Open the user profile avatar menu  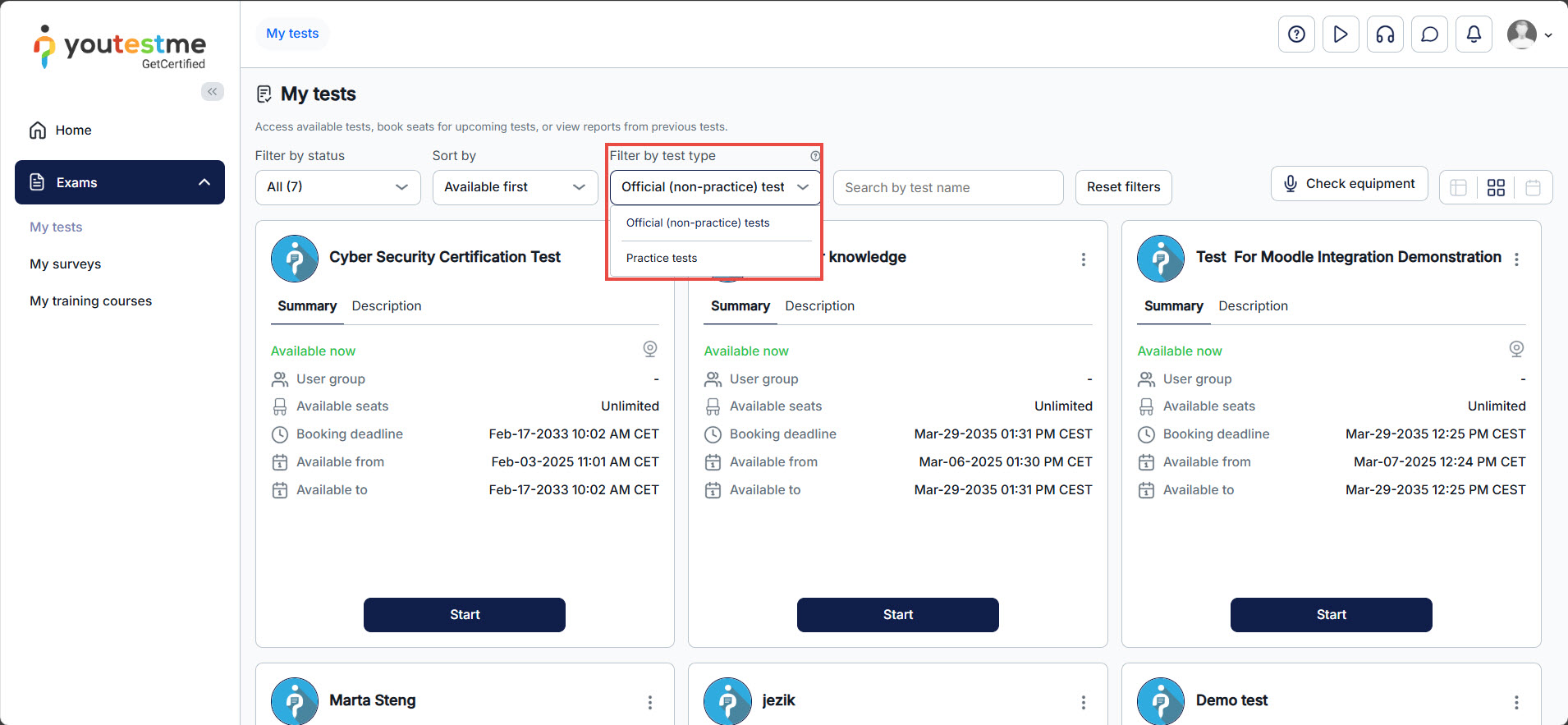[1529, 34]
